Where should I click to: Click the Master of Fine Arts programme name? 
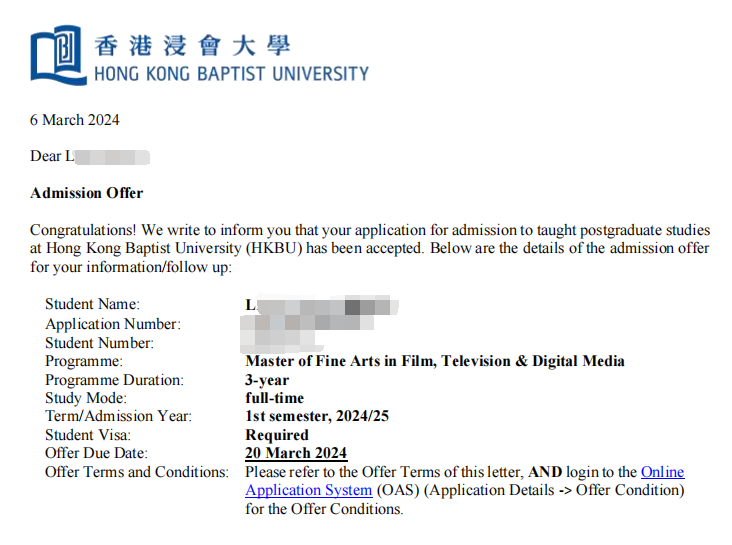click(x=435, y=361)
